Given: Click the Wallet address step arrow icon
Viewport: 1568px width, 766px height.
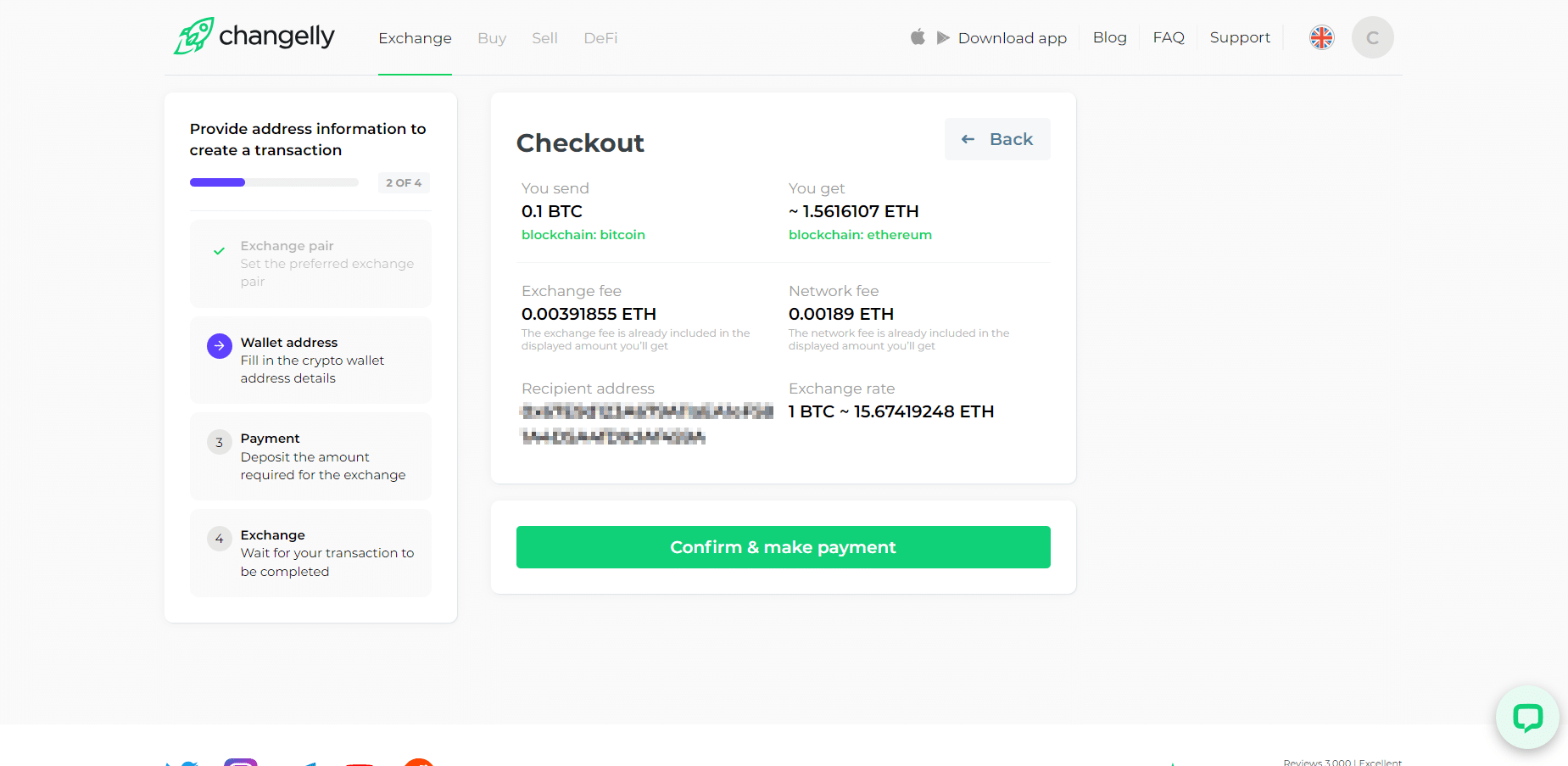Looking at the screenshot, I should [220, 346].
